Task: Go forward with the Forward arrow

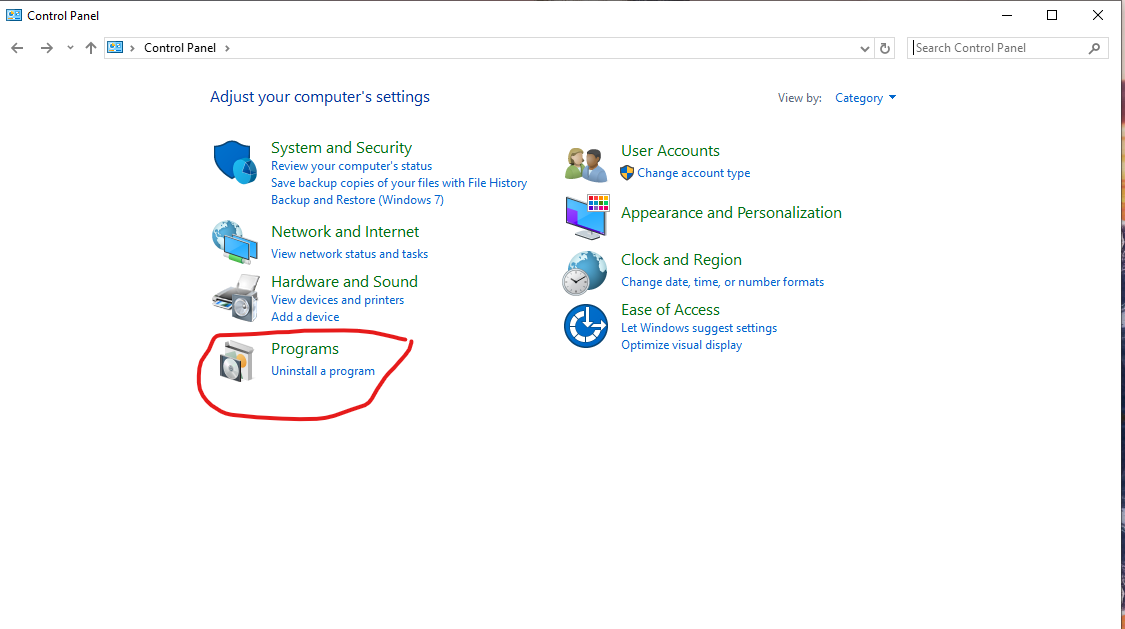Action: point(47,48)
